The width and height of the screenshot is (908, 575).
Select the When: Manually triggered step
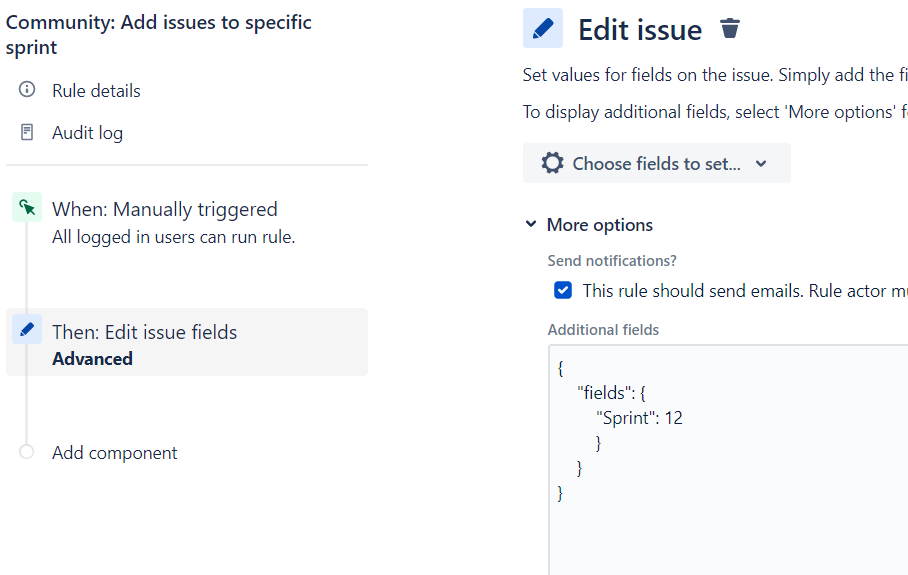pyautogui.click(x=165, y=210)
